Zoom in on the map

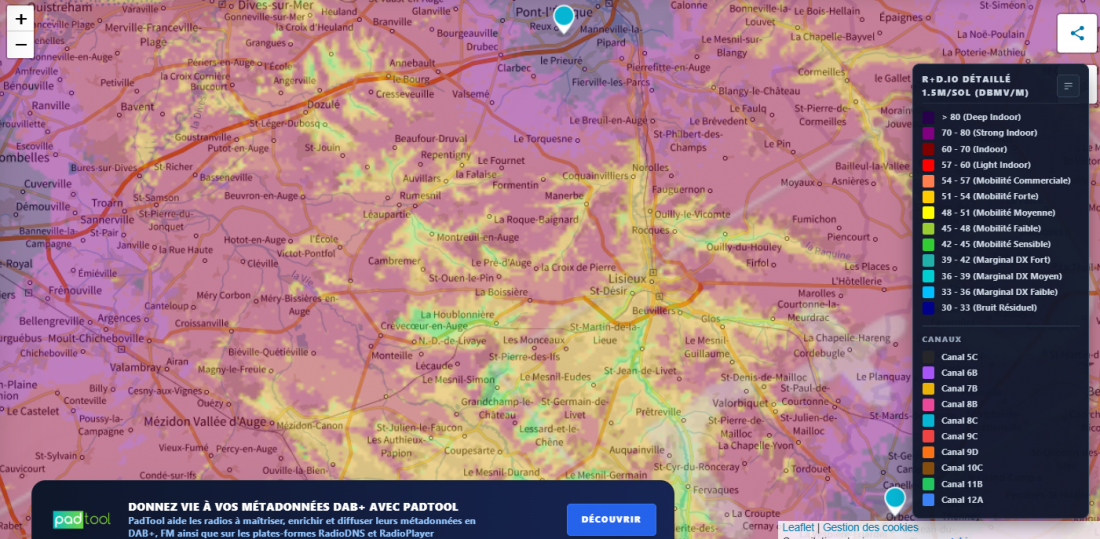tap(21, 19)
